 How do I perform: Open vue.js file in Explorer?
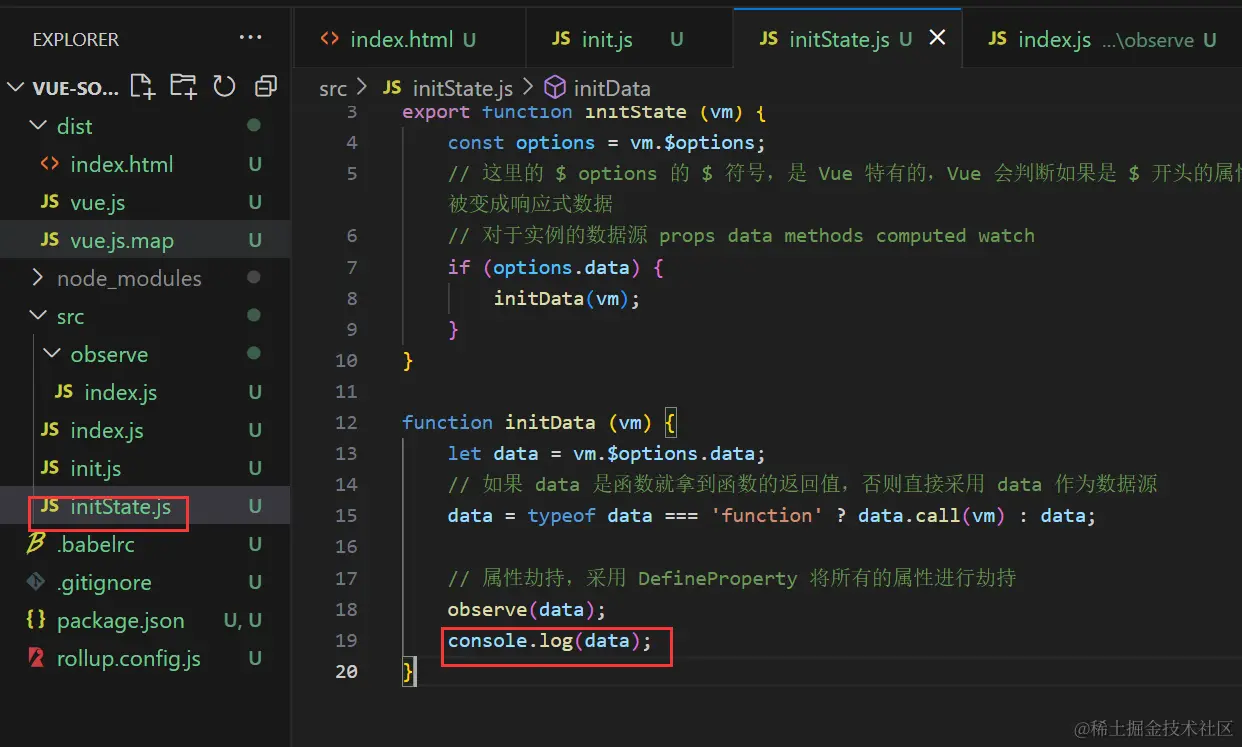pyautogui.click(x=98, y=202)
